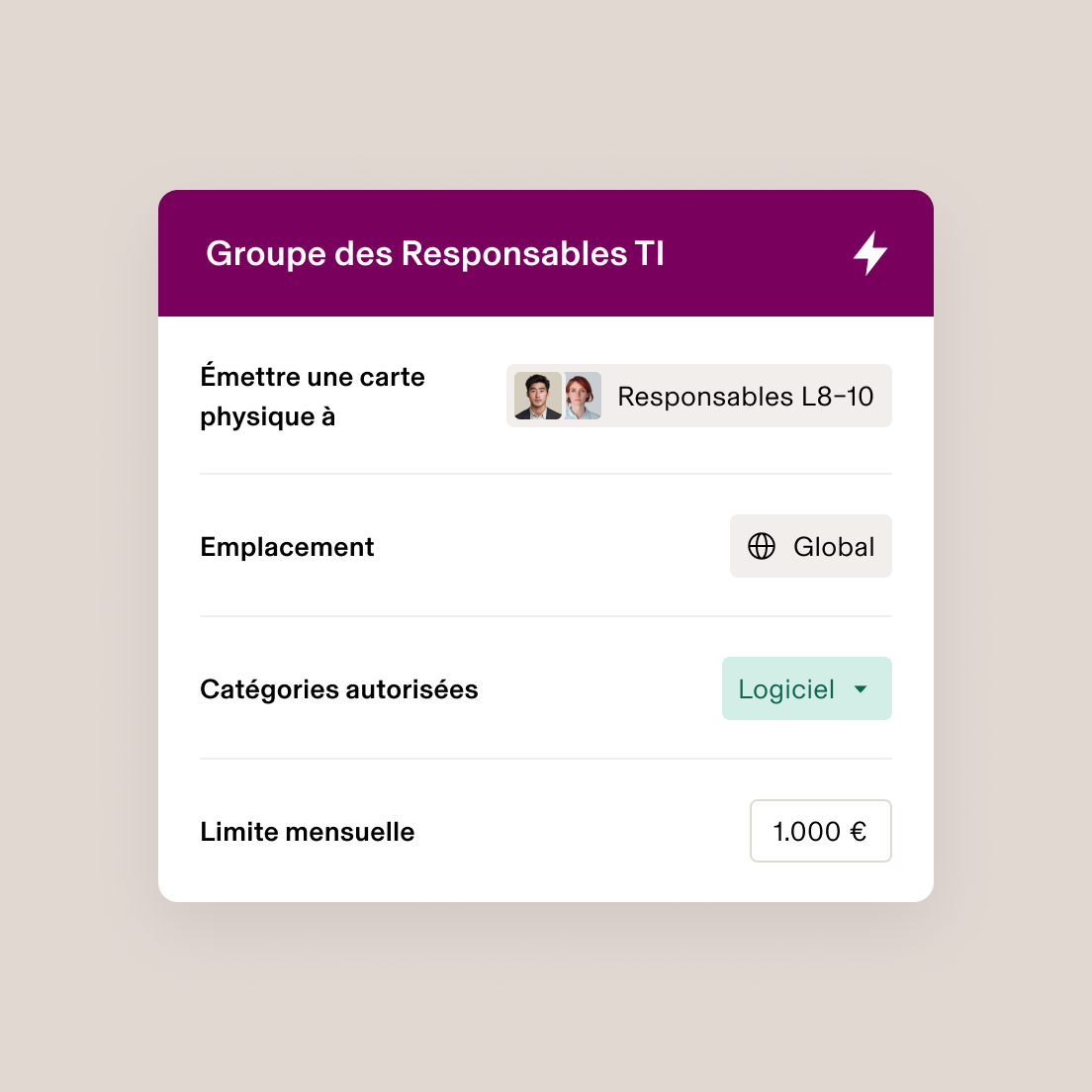Select the purple header bar
The height and width of the screenshot is (1092, 1092).
pyautogui.click(x=546, y=252)
